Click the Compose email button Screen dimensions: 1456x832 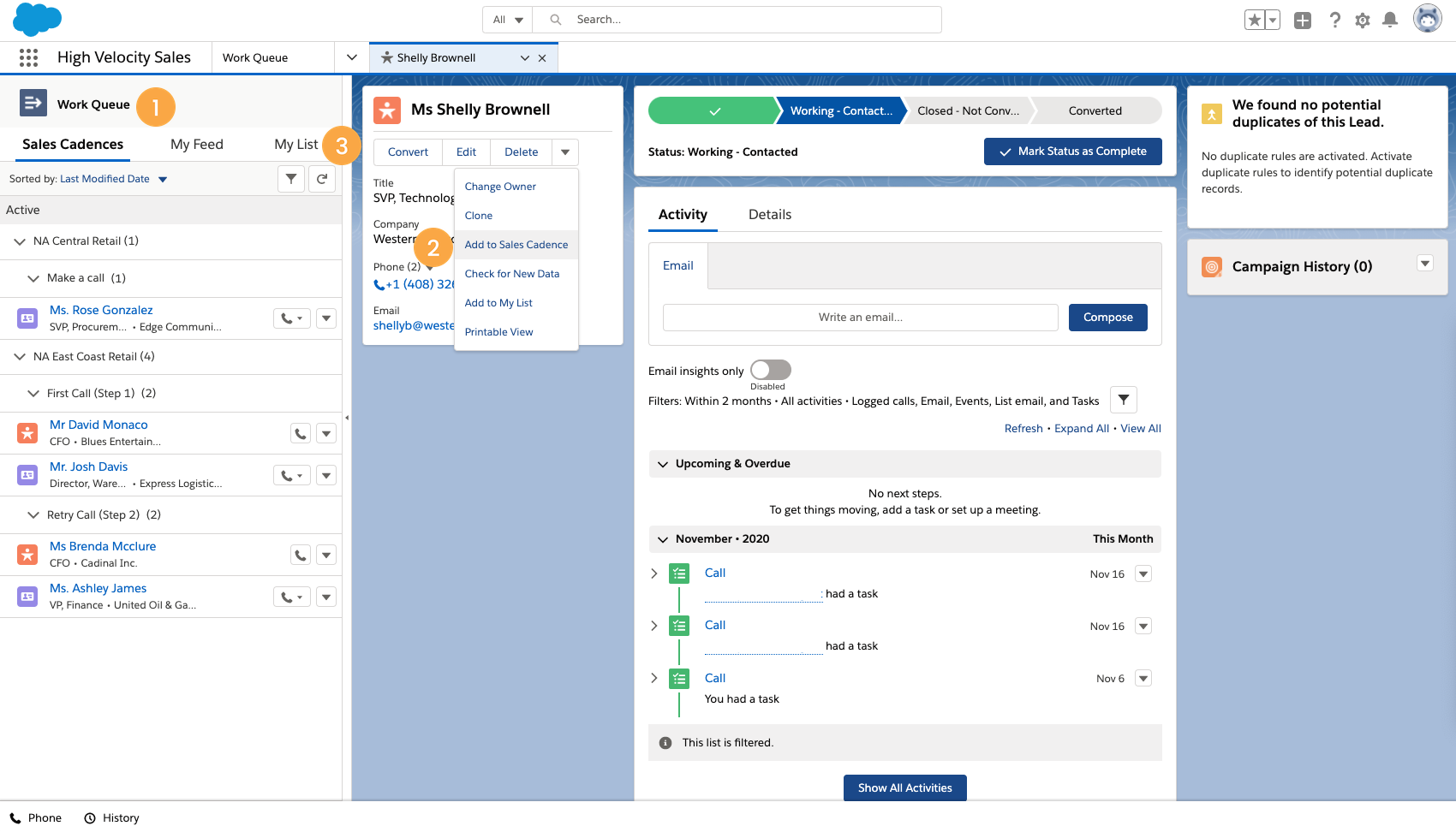pos(1108,318)
